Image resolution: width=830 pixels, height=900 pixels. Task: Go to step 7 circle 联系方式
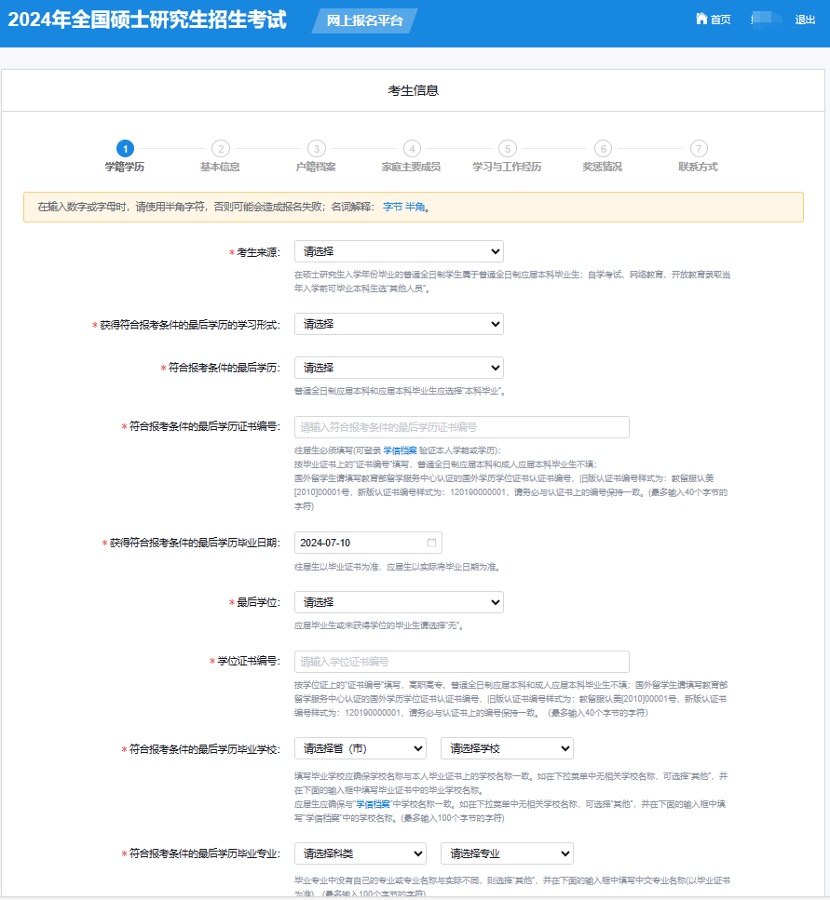coord(698,148)
